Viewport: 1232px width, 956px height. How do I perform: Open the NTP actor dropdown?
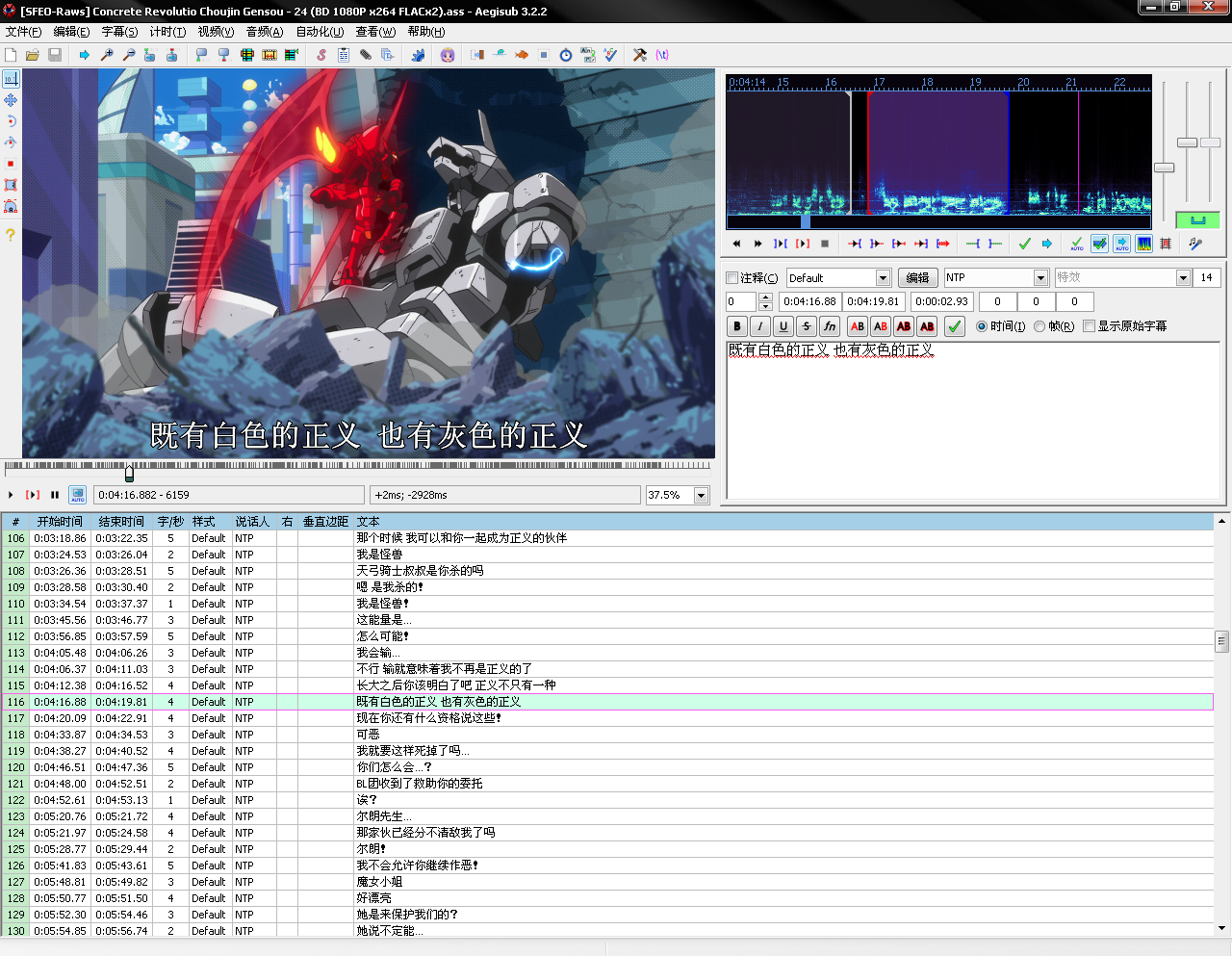1040,278
